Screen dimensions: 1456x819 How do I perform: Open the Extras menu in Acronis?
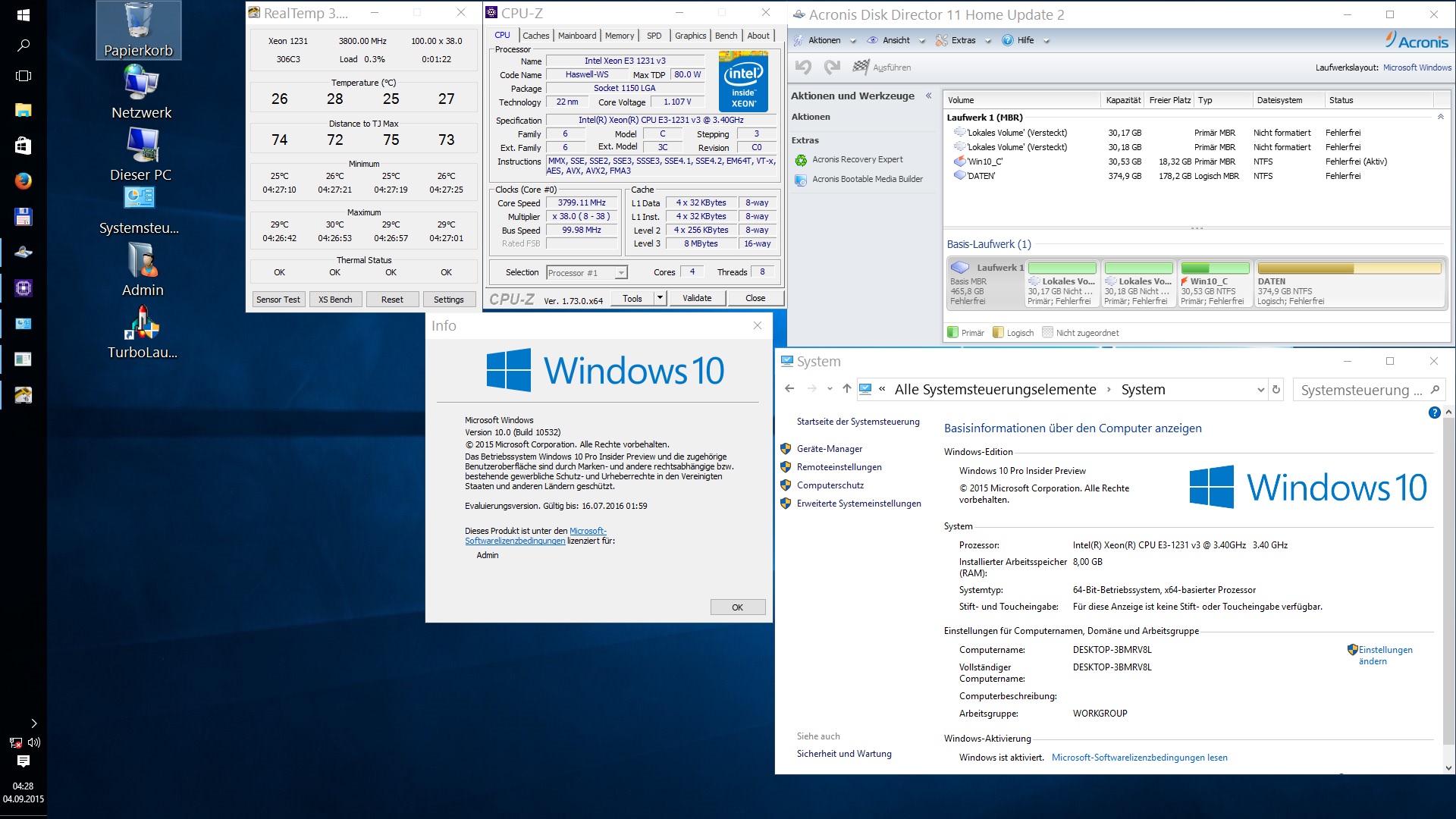coord(963,41)
